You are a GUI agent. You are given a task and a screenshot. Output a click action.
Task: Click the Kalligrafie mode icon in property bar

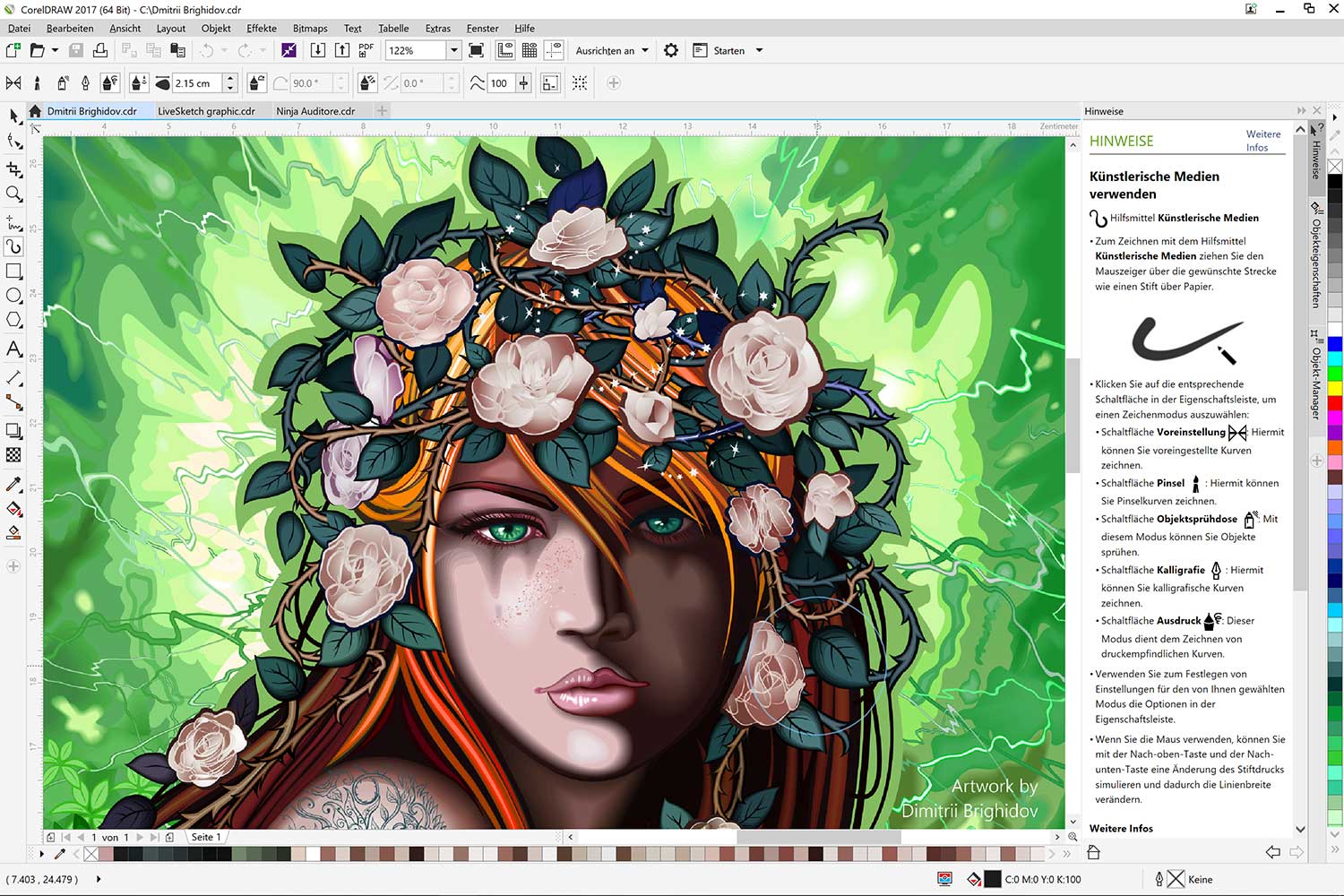(x=85, y=83)
